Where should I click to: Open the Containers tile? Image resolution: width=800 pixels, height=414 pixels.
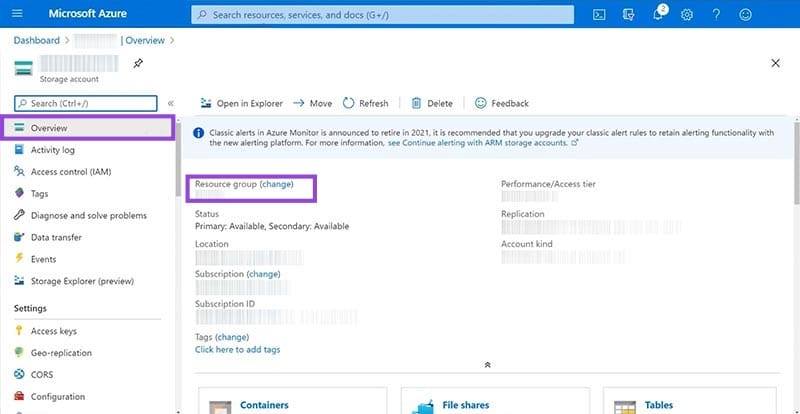pos(264,405)
